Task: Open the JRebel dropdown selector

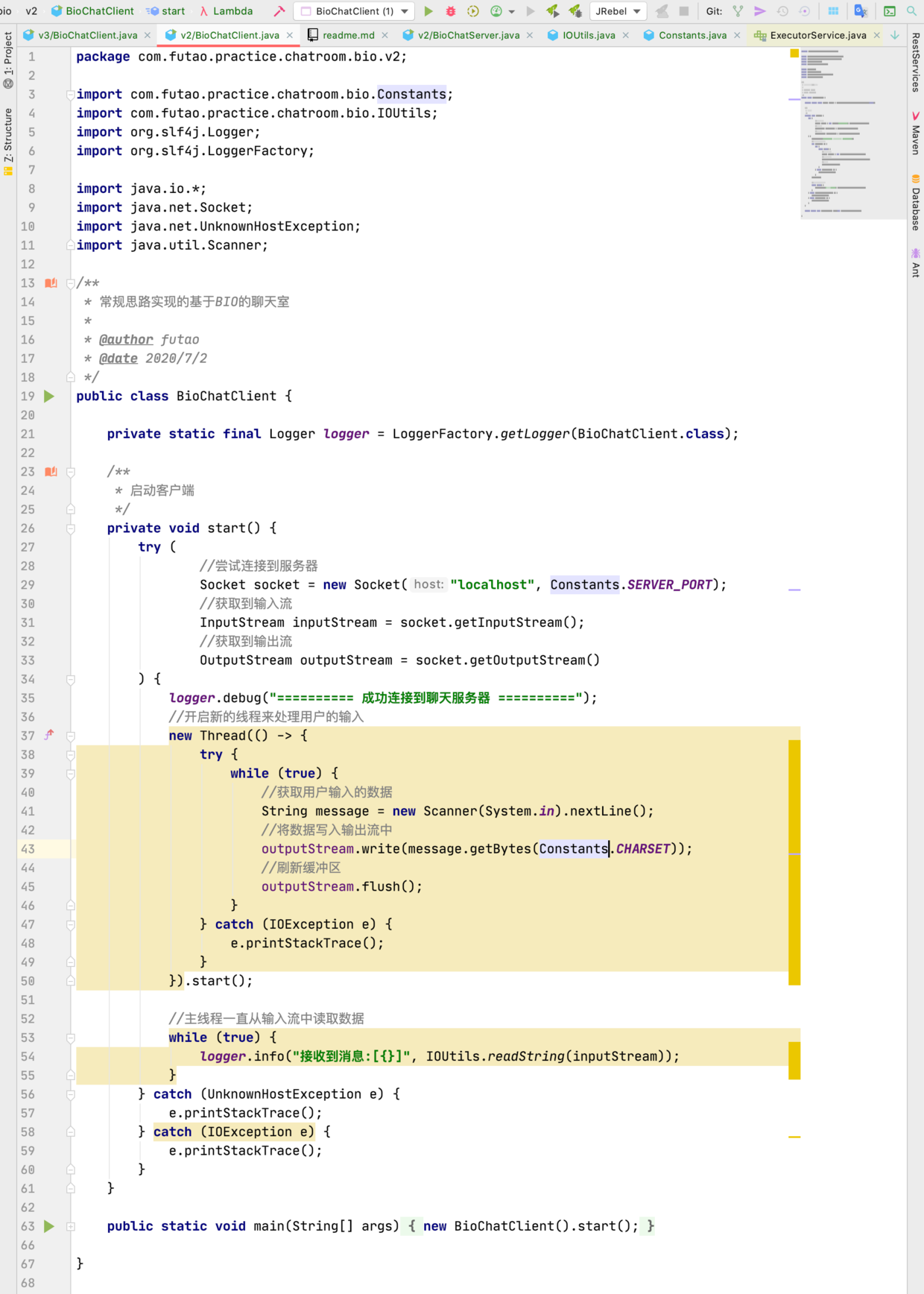Action: (618, 11)
